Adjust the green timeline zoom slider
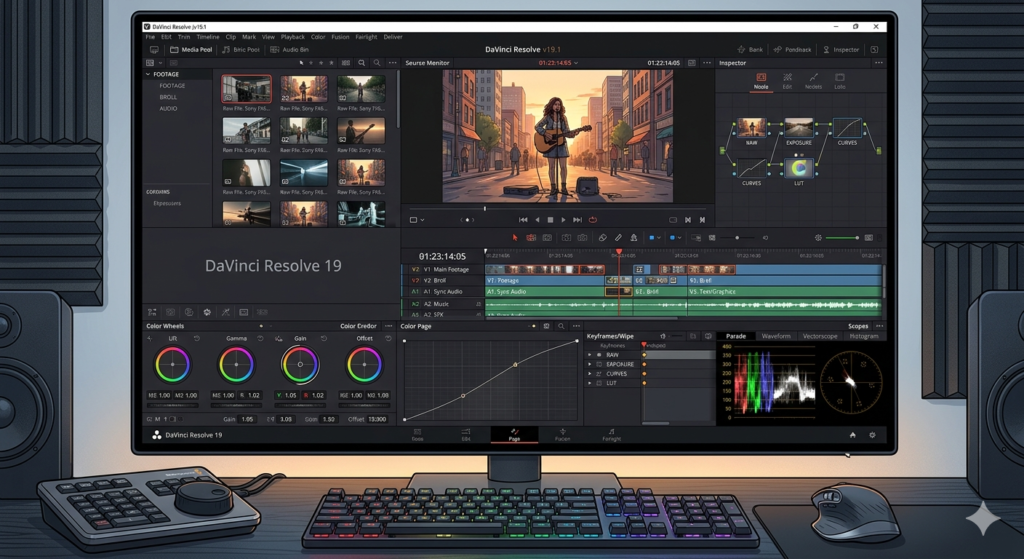The image size is (1024, 559). (x=842, y=238)
